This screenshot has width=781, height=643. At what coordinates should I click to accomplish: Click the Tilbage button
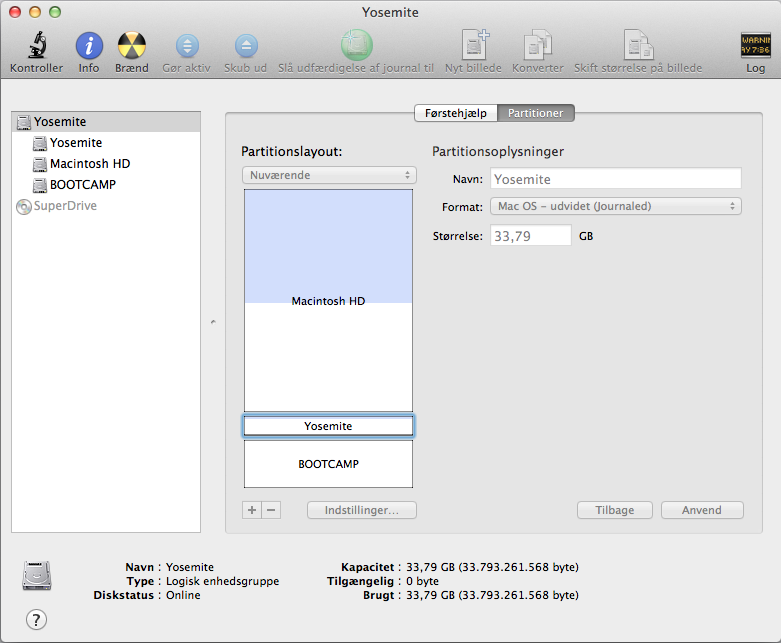pyautogui.click(x=615, y=510)
